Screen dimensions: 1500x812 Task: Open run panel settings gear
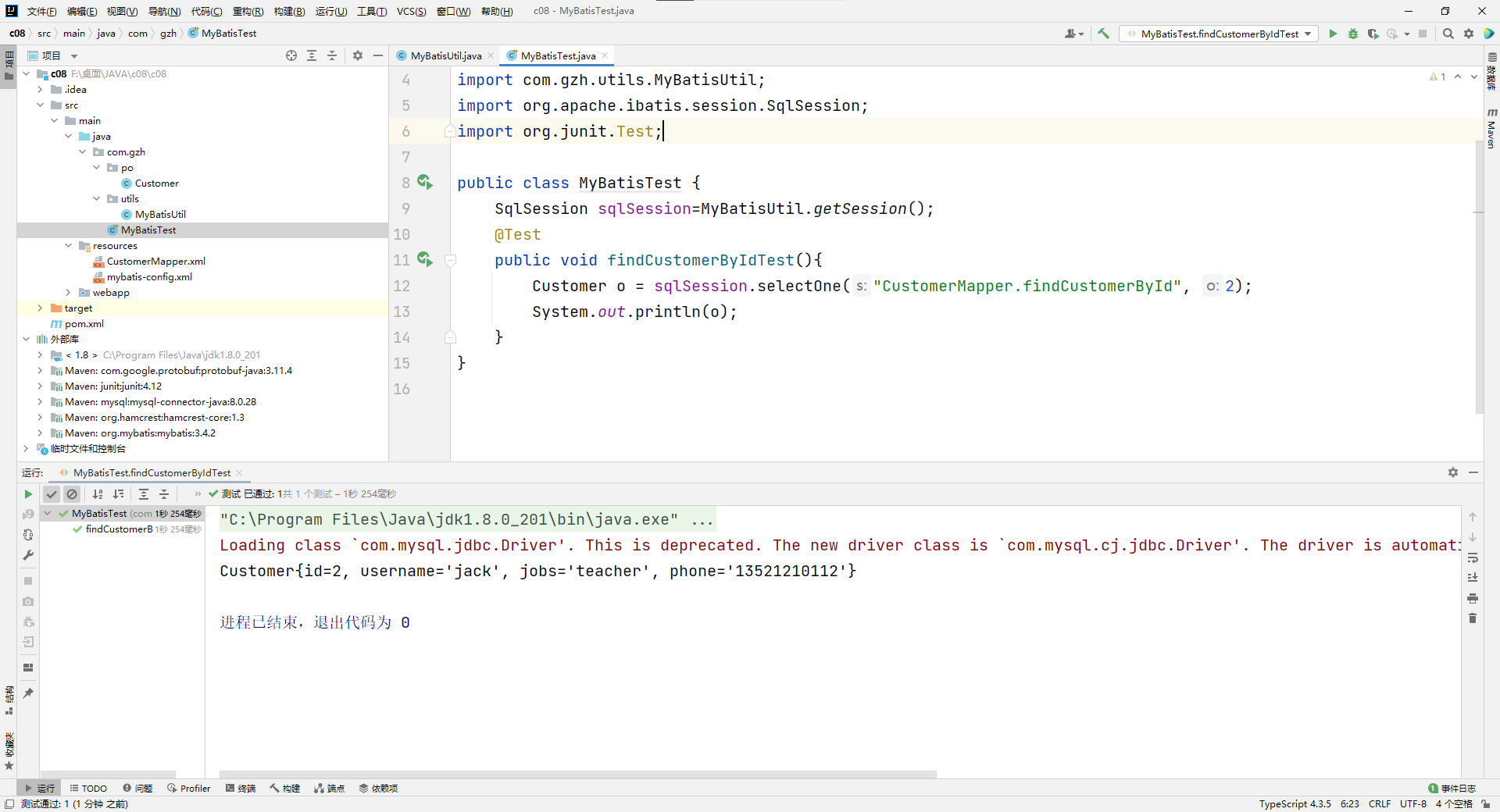pos(1453,472)
